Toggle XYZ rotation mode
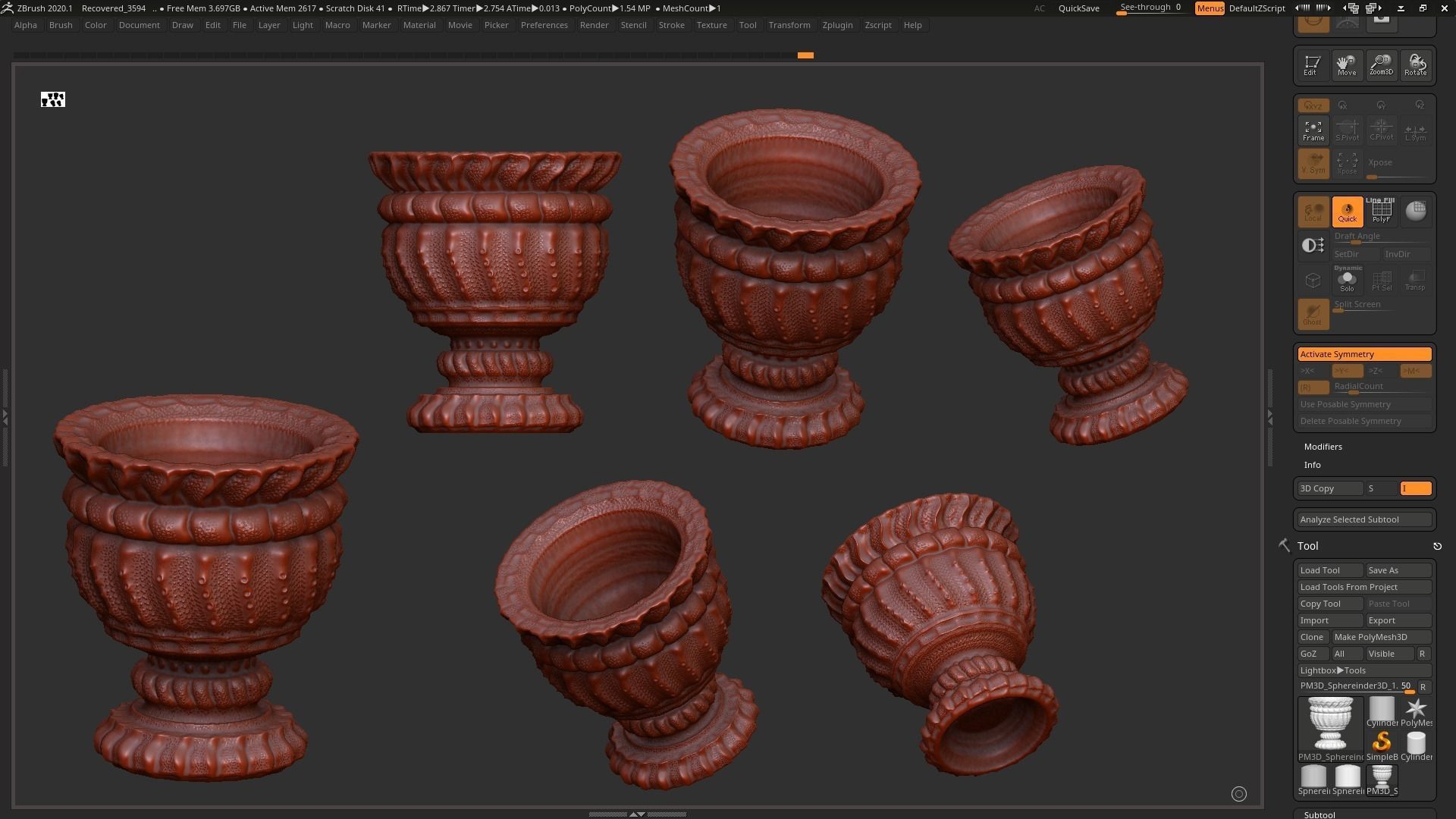Screen dimensions: 1456x819 tap(1313, 105)
